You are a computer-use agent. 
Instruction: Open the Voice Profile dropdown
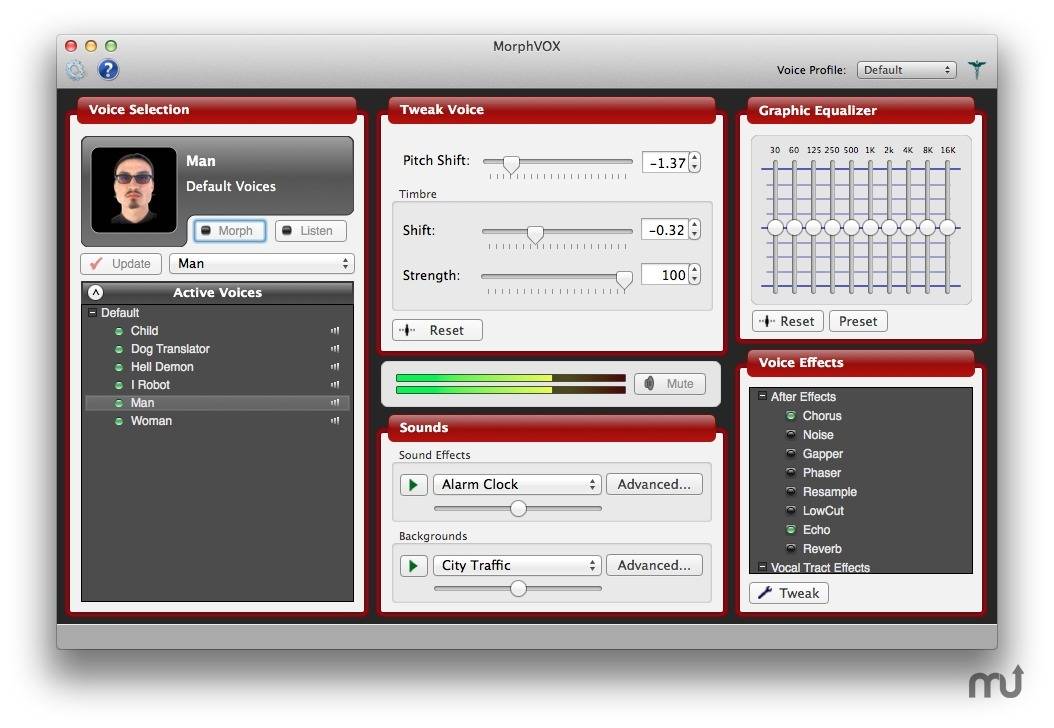tap(906, 70)
